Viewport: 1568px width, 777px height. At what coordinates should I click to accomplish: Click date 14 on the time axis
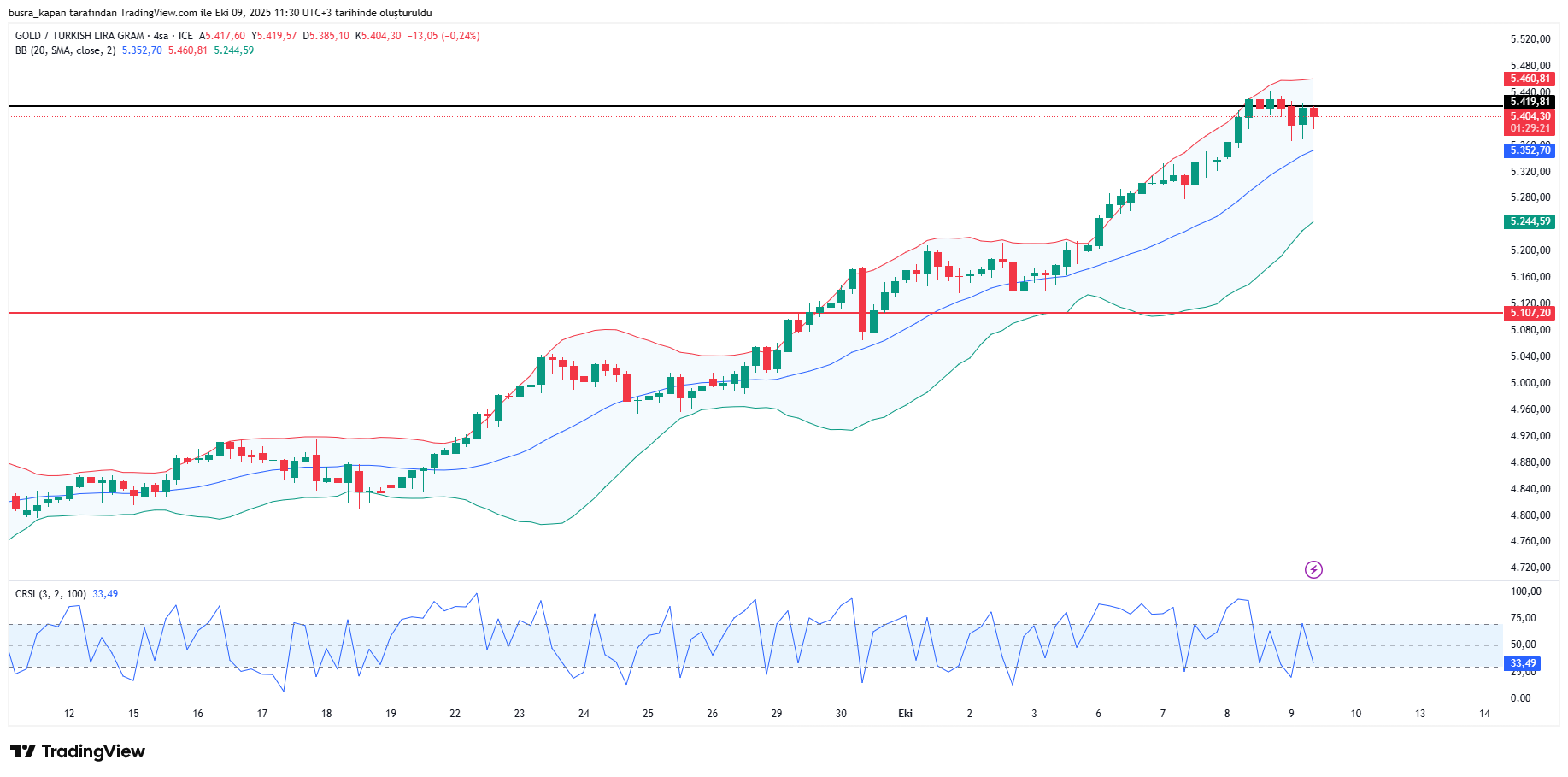click(x=1484, y=714)
